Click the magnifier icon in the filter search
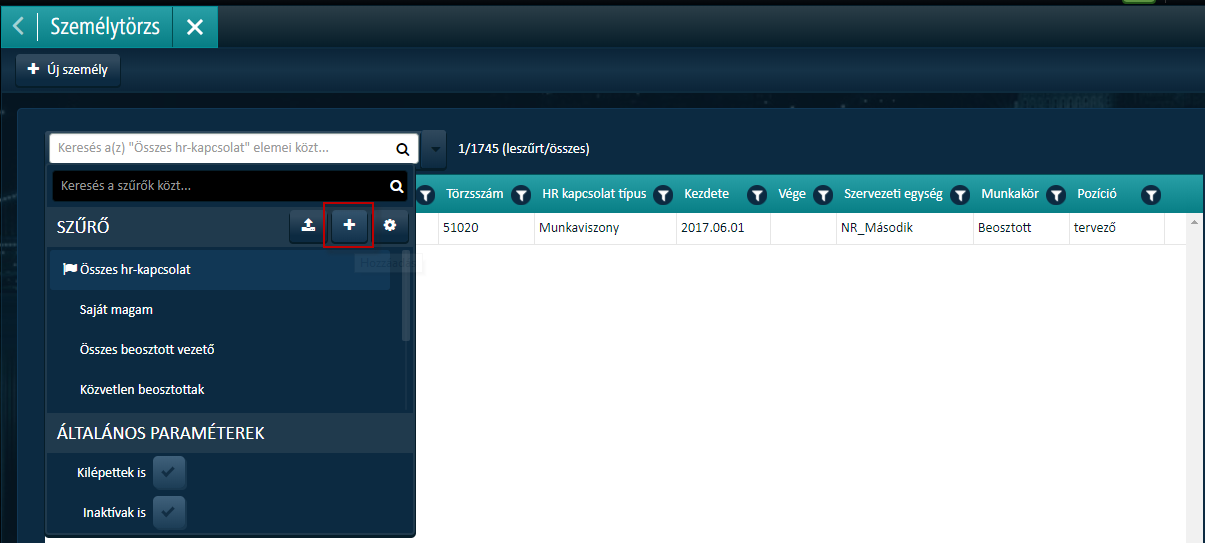The height and width of the screenshot is (543, 1205). (397, 186)
